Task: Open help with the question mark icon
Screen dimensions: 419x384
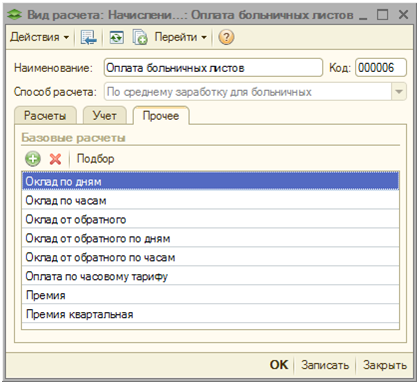Action: pos(226,37)
